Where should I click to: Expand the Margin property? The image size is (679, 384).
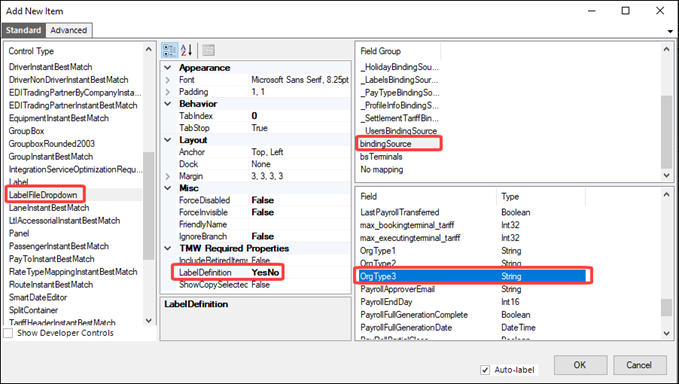tap(168, 176)
